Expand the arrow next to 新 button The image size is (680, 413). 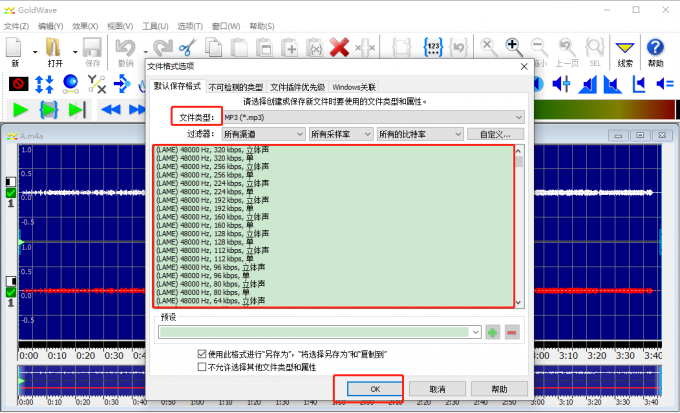pyautogui.click(x=35, y=52)
